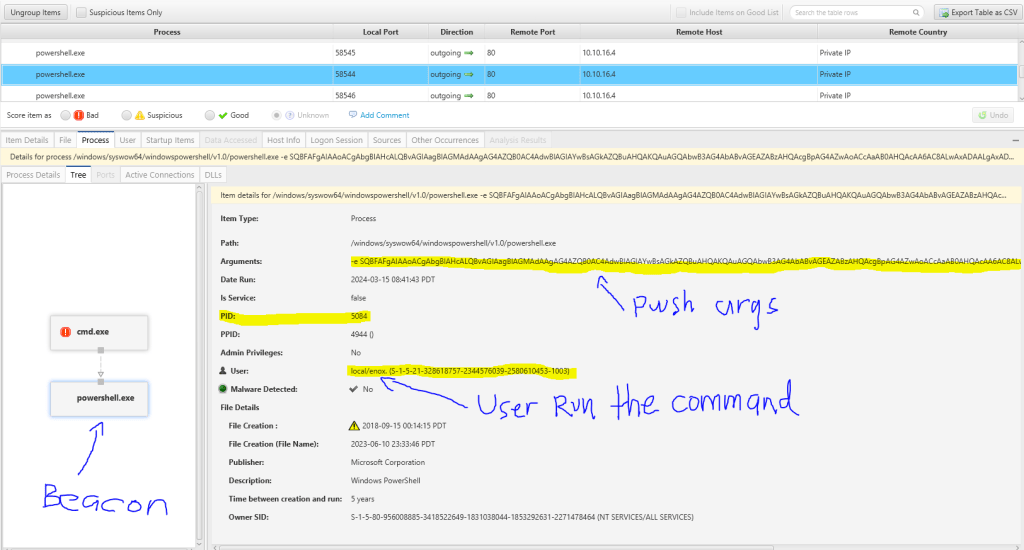
Task: Click the Add Comment speech bubble icon
Action: (352, 115)
